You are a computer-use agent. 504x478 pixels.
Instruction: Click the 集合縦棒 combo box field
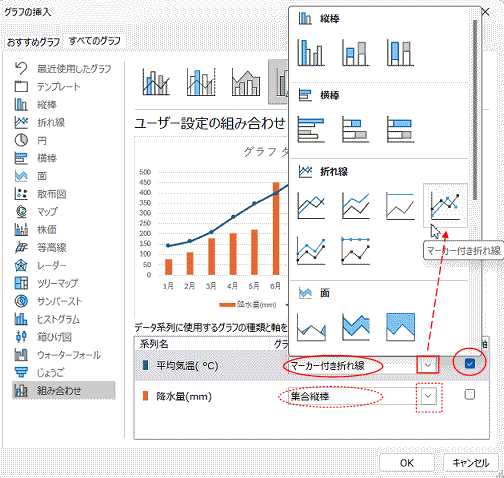[354, 396]
